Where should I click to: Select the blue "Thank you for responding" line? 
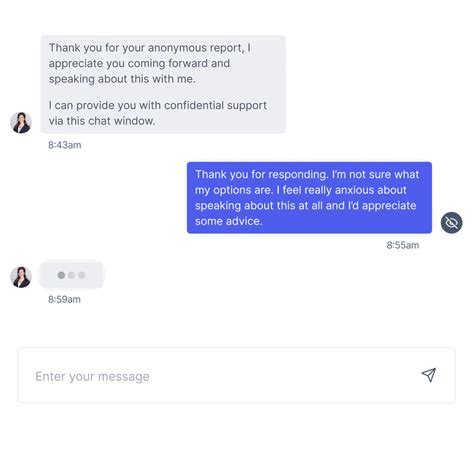pyautogui.click(x=307, y=174)
